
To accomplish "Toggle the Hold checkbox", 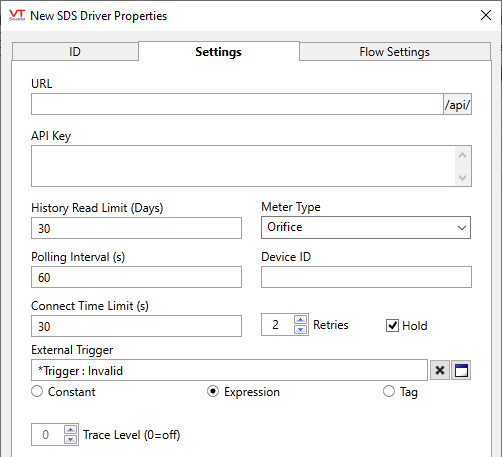I will click(392, 325).
